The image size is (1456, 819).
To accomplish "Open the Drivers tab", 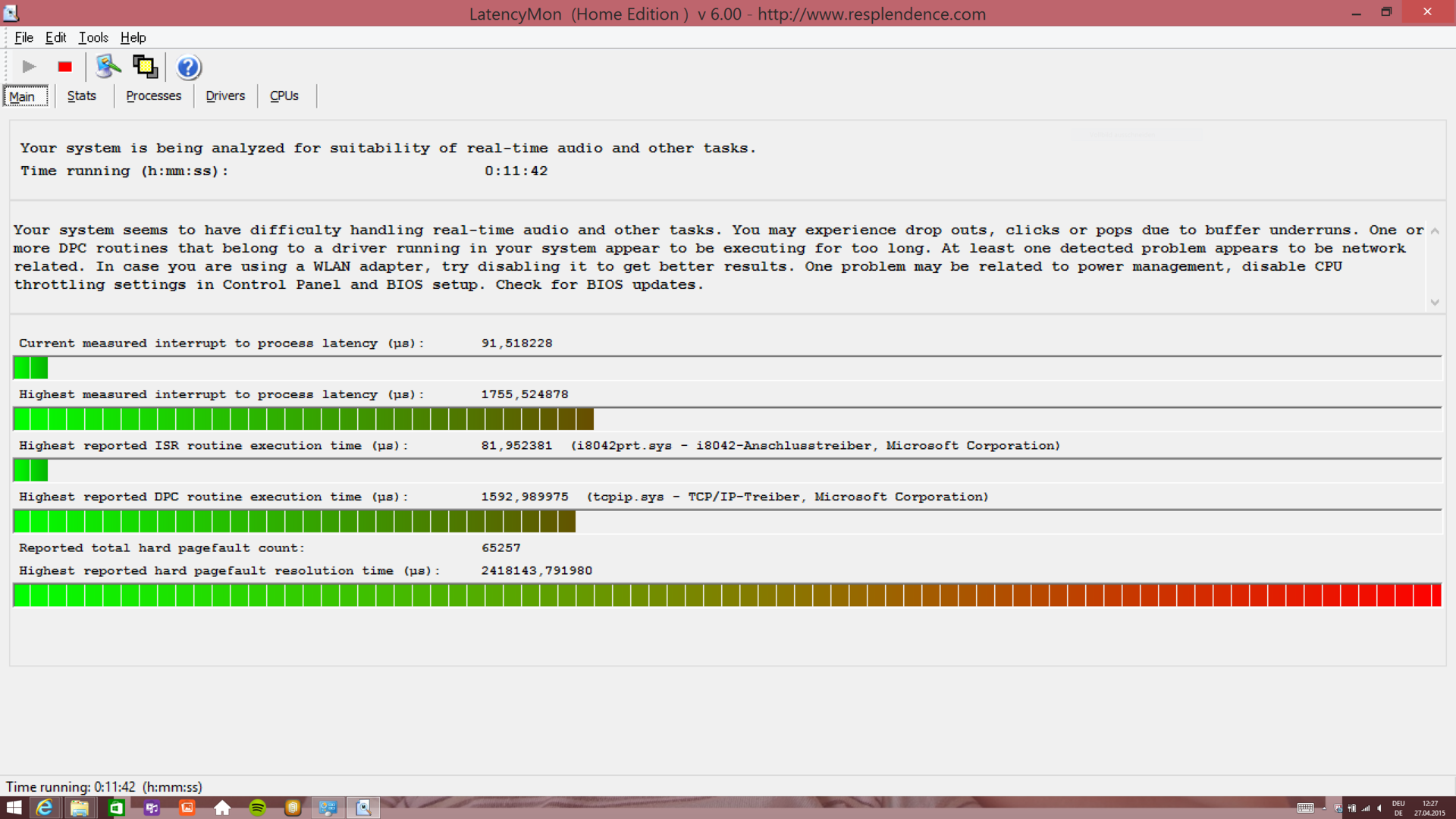I will (225, 96).
